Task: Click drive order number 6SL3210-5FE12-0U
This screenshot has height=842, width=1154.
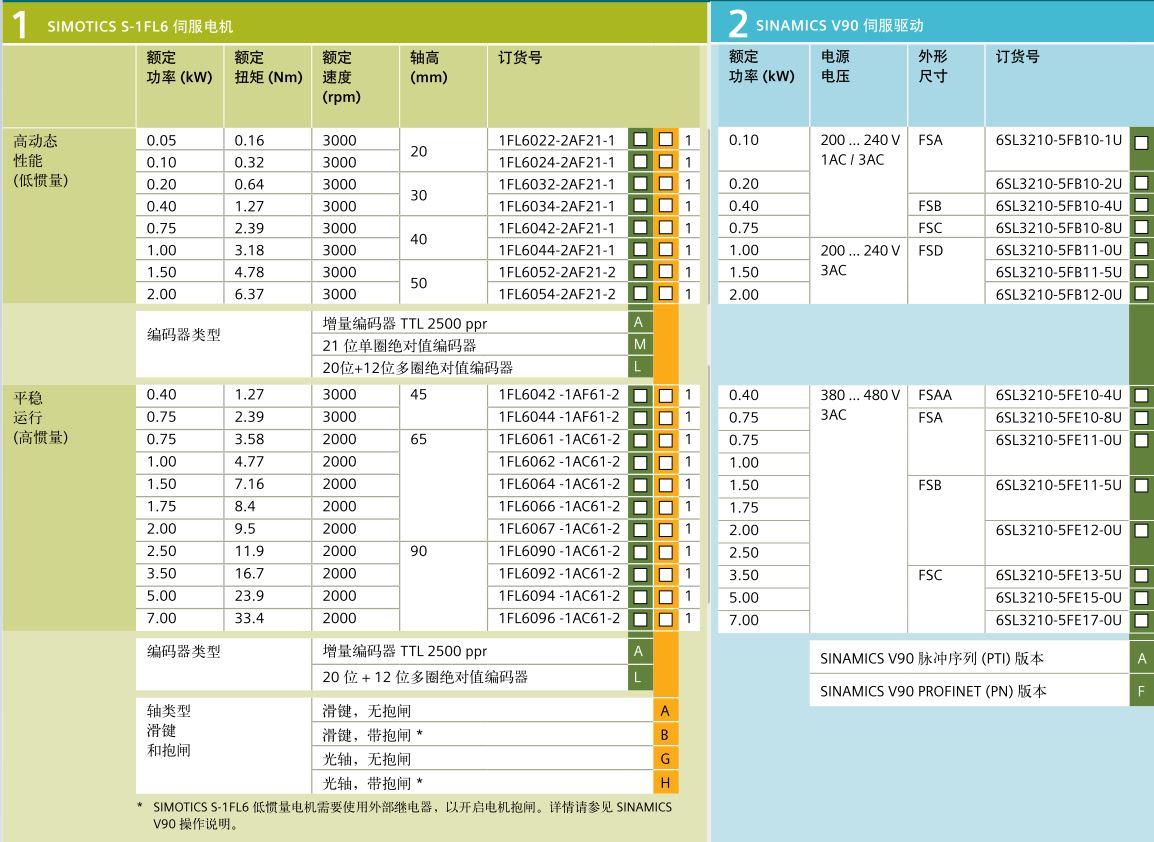Action: tap(1058, 530)
